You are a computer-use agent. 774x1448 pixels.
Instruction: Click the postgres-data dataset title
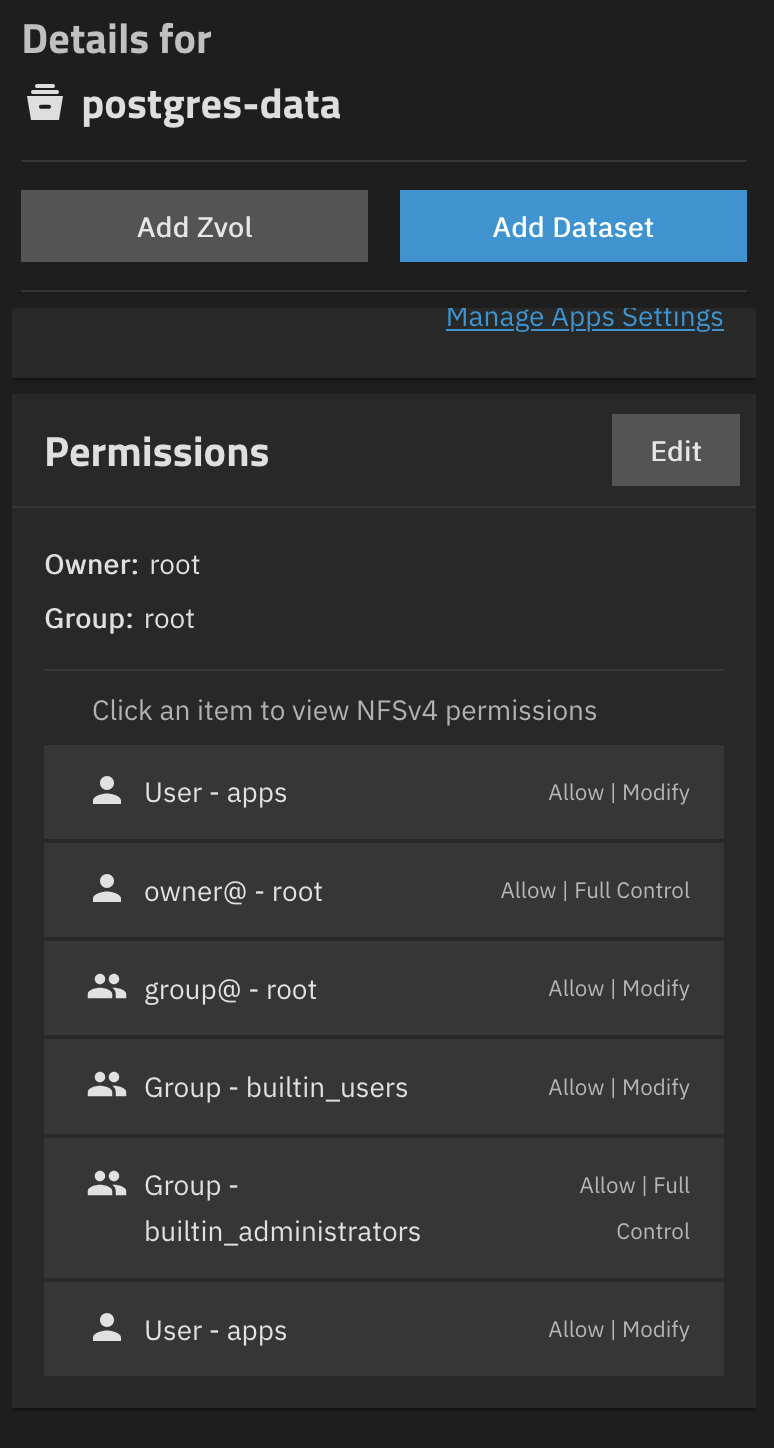point(211,105)
